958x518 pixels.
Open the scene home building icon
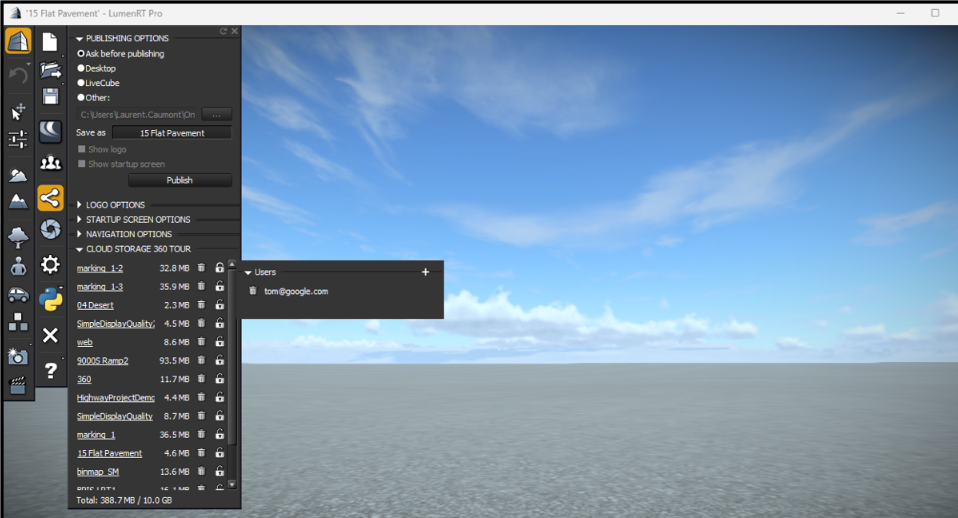(x=18, y=42)
